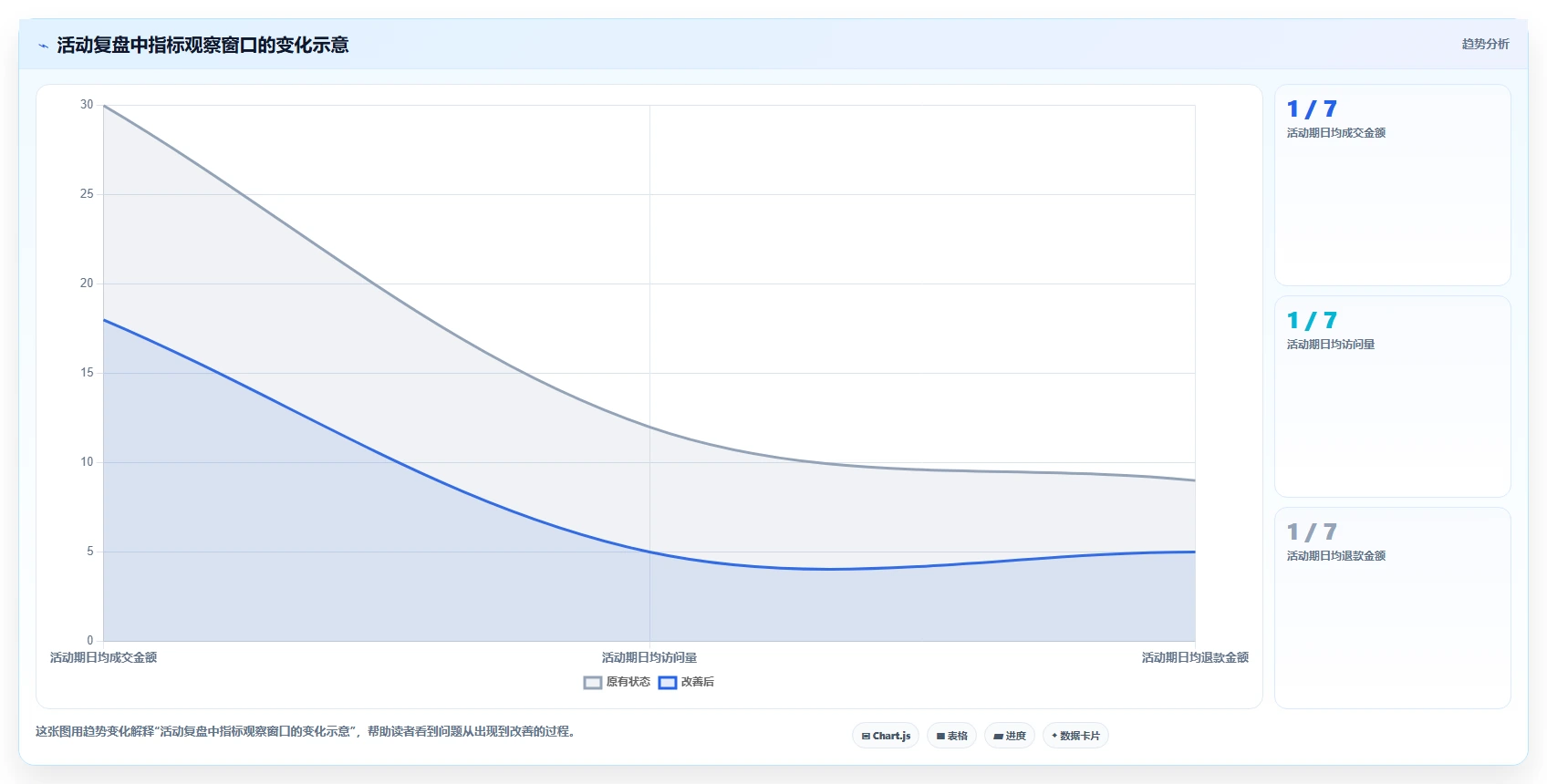Click the y-axis tick value 15

[87, 373]
